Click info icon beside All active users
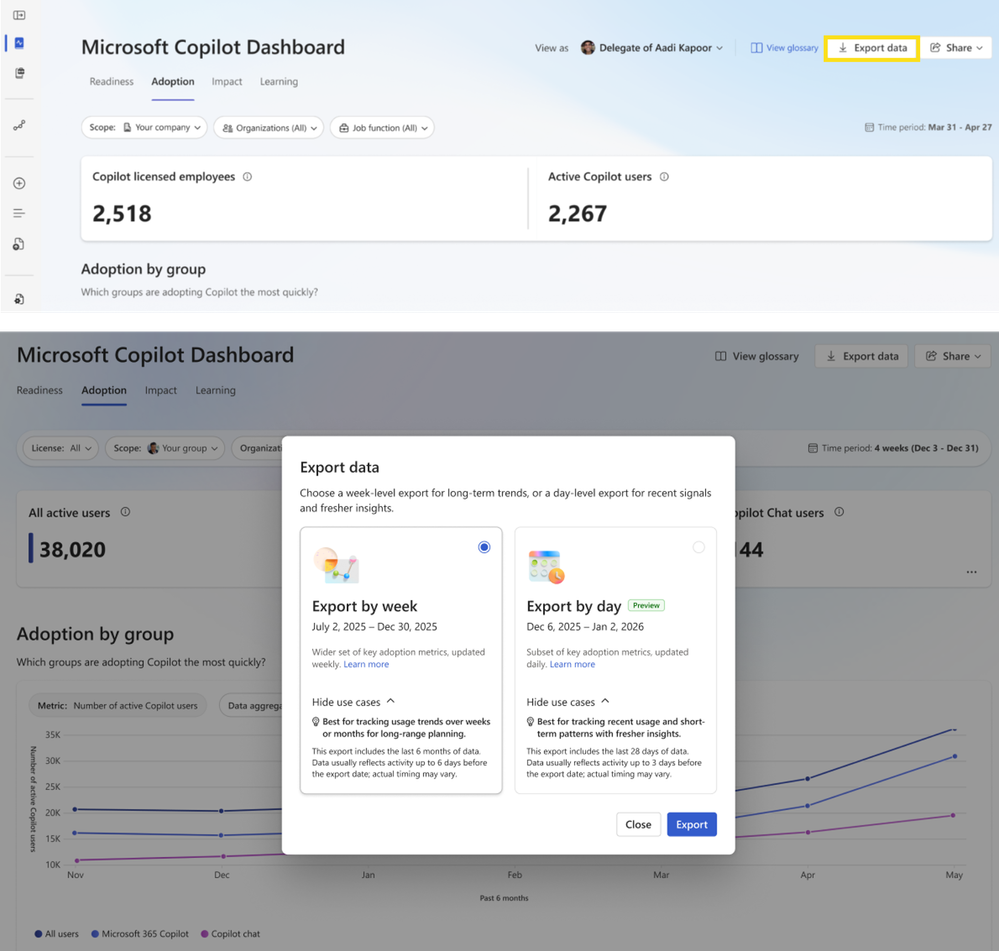 (126, 512)
